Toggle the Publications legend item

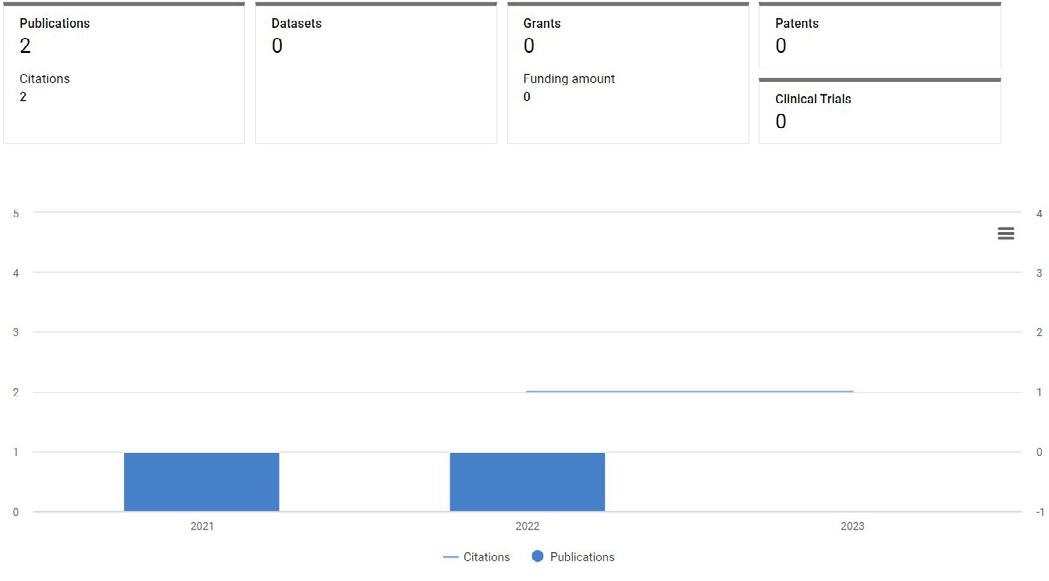pos(573,557)
